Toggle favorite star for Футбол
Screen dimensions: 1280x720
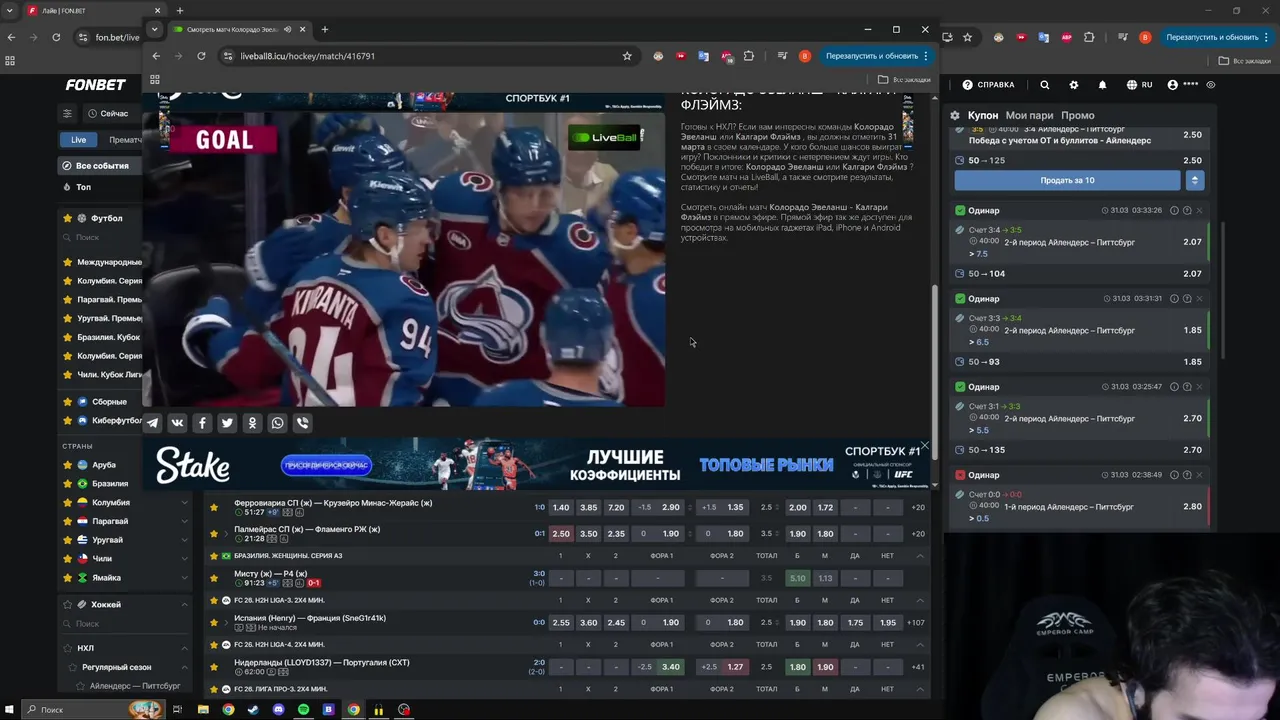[68, 218]
